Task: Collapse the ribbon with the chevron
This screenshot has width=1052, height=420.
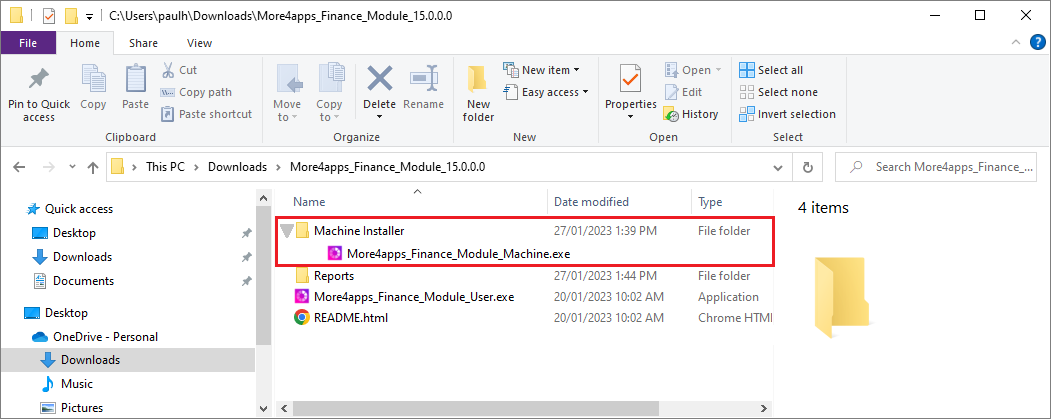Action: (x=1015, y=43)
